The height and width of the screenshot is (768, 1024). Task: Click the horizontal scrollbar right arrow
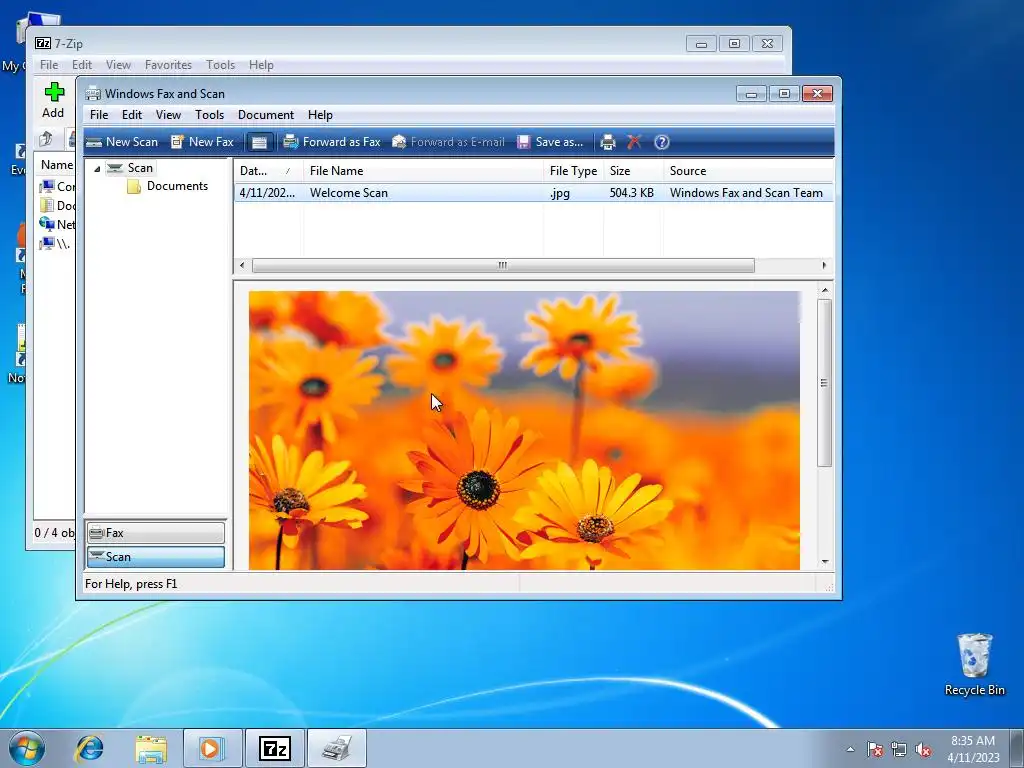(824, 265)
